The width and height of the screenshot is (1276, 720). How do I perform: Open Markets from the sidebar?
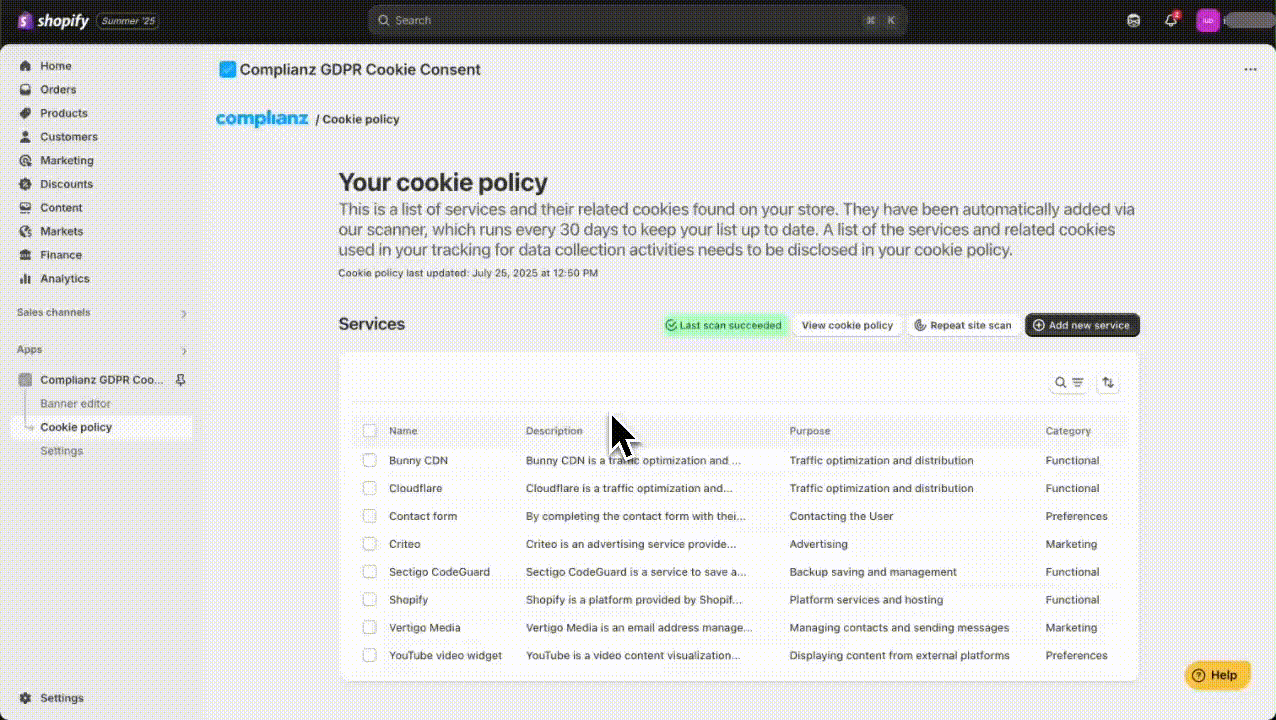pyautogui.click(x=61, y=231)
